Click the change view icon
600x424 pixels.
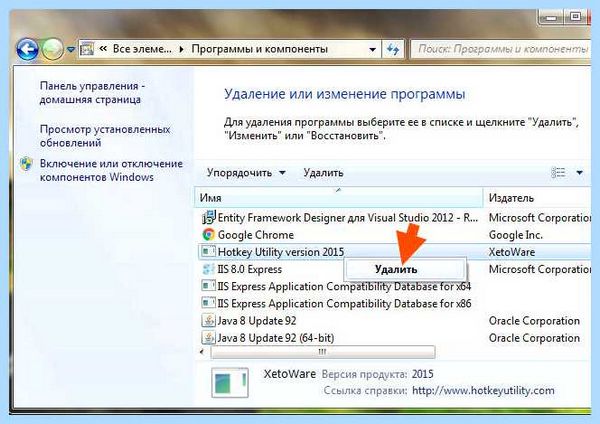coord(558,173)
